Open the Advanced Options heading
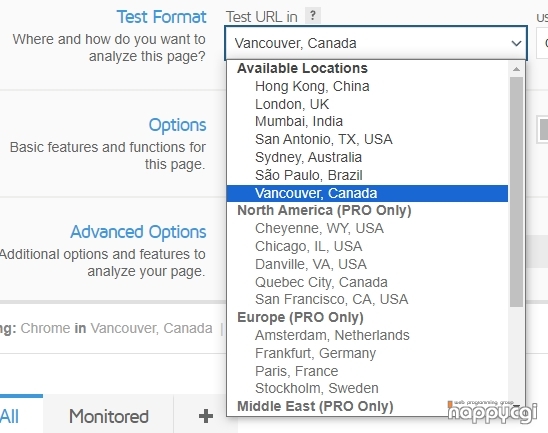The height and width of the screenshot is (433, 548). [x=138, y=232]
